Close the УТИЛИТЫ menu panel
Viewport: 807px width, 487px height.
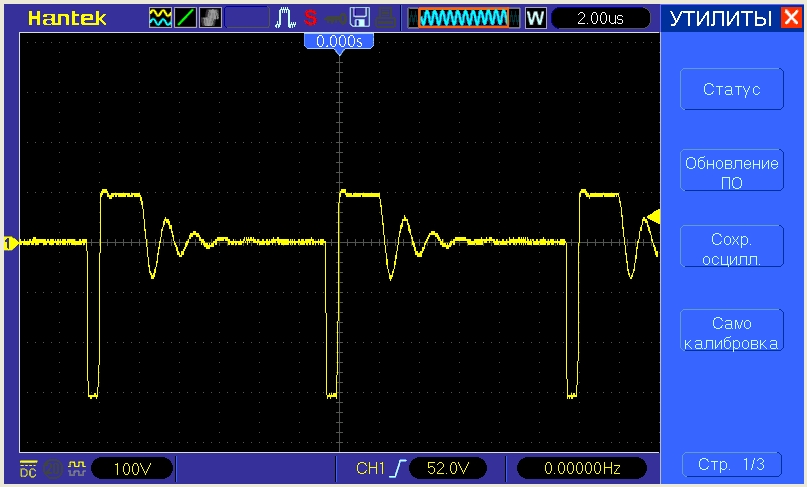click(x=791, y=17)
